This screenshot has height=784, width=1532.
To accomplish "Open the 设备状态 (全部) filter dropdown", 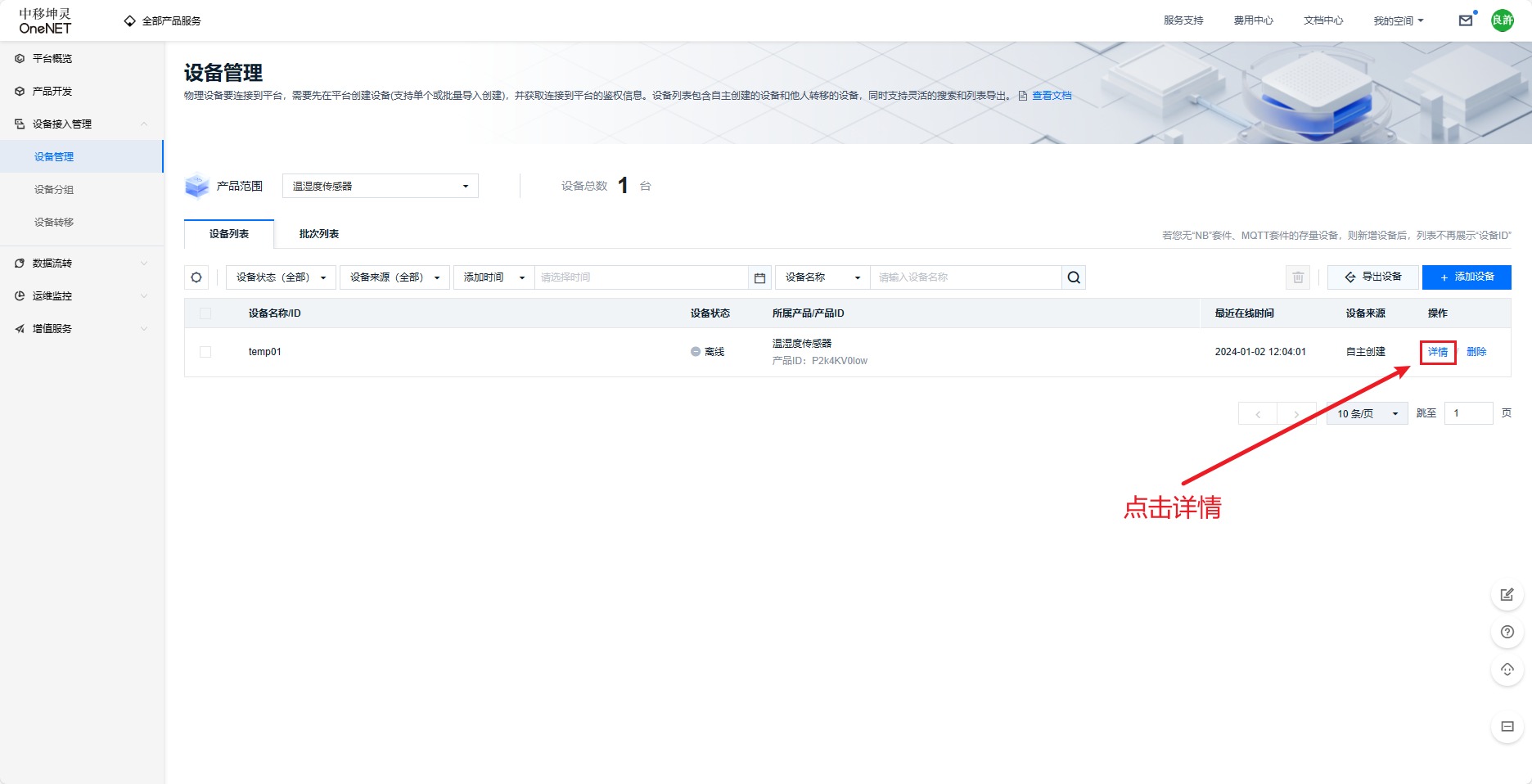I will click(281, 277).
